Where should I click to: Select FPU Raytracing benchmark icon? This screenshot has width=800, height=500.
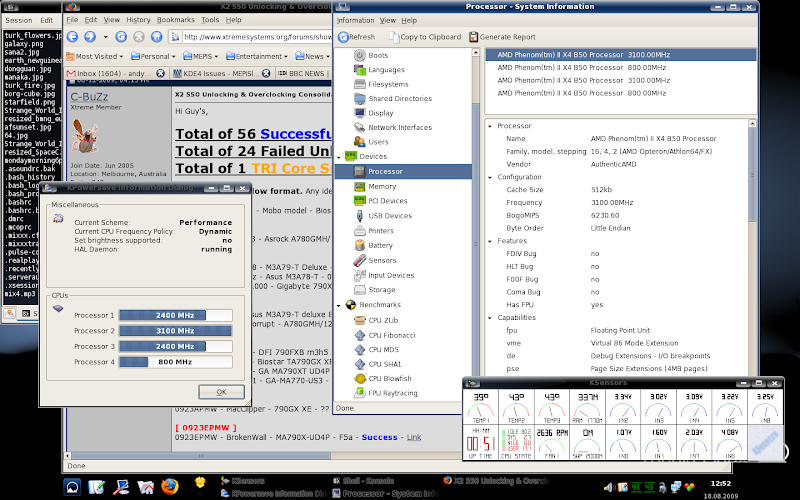tap(360, 393)
